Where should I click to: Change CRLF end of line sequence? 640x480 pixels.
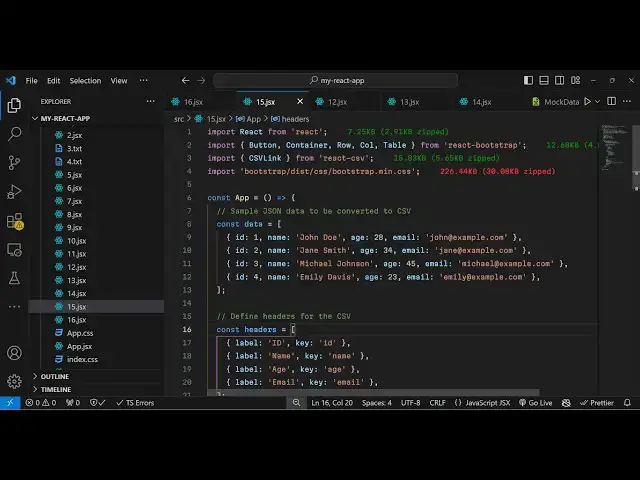[437, 403]
